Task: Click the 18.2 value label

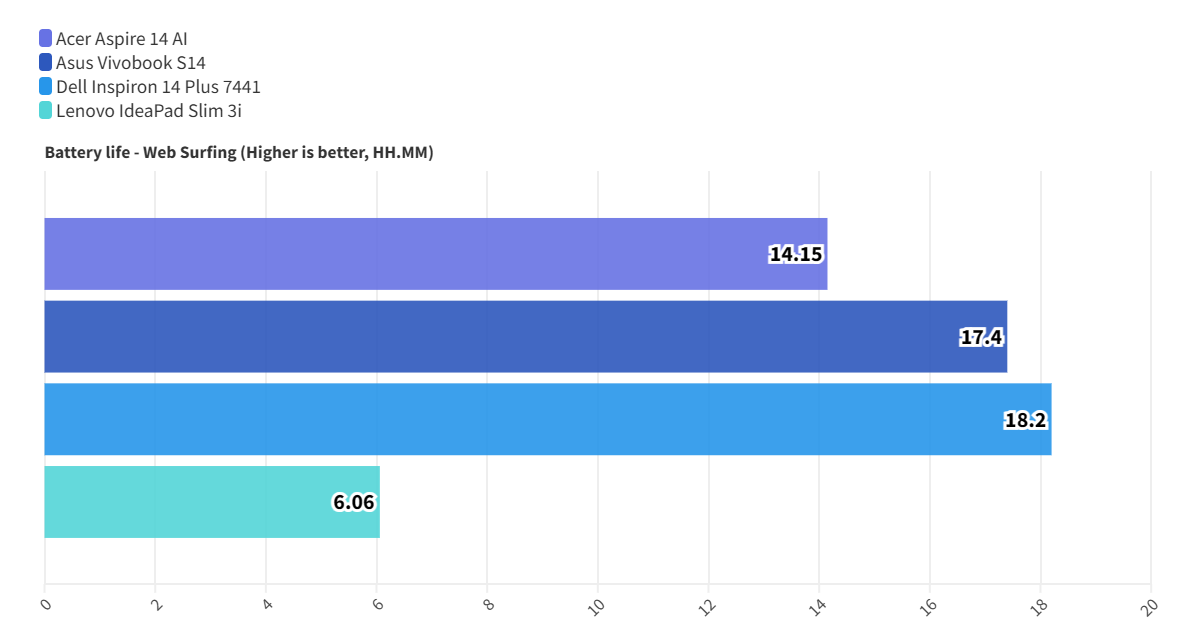Action: [1025, 420]
